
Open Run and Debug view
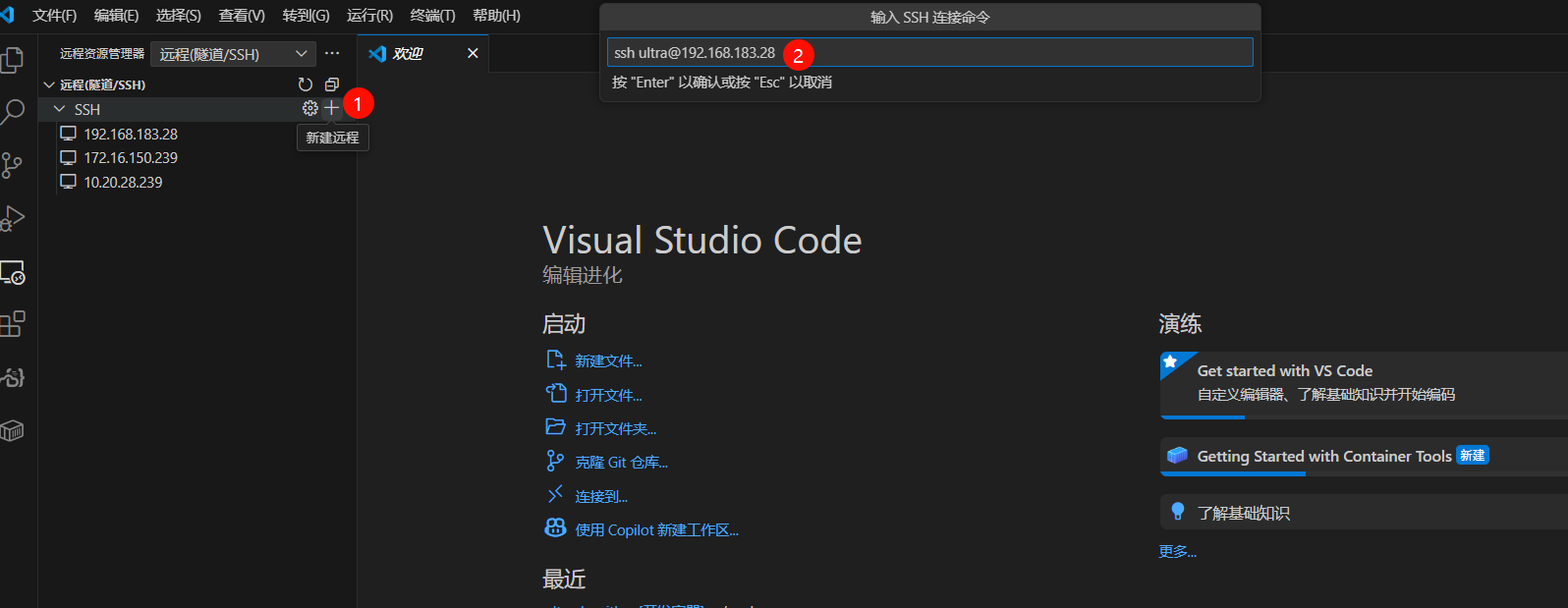click(x=12, y=218)
